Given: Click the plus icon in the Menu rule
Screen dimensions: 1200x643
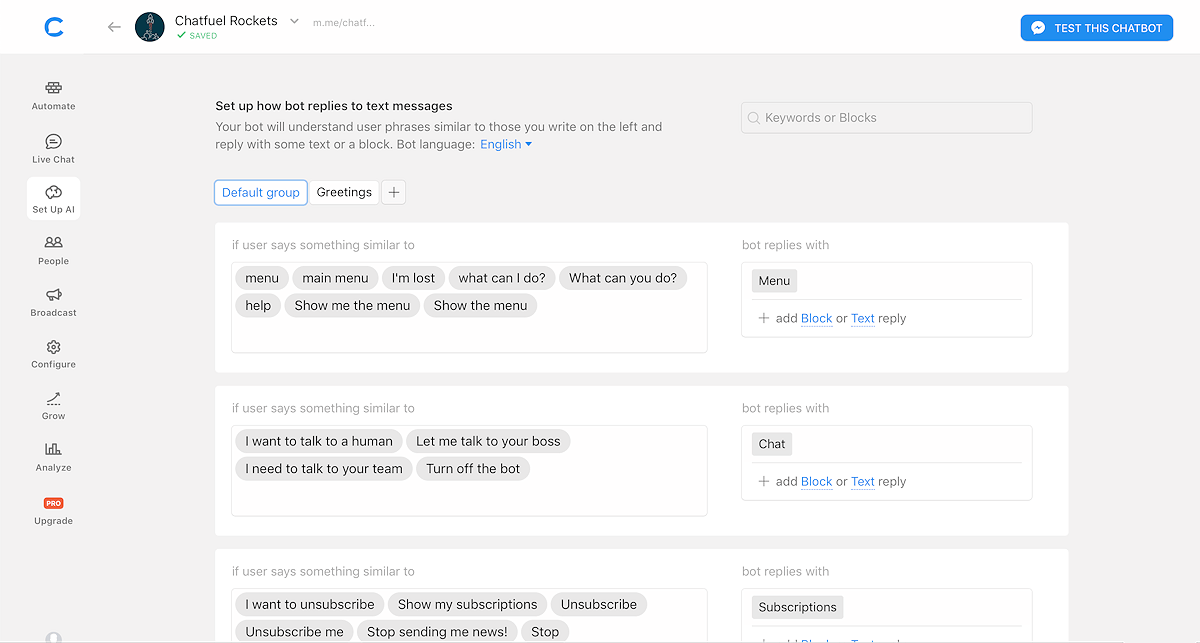Looking at the screenshot, I should coord(764,318).
